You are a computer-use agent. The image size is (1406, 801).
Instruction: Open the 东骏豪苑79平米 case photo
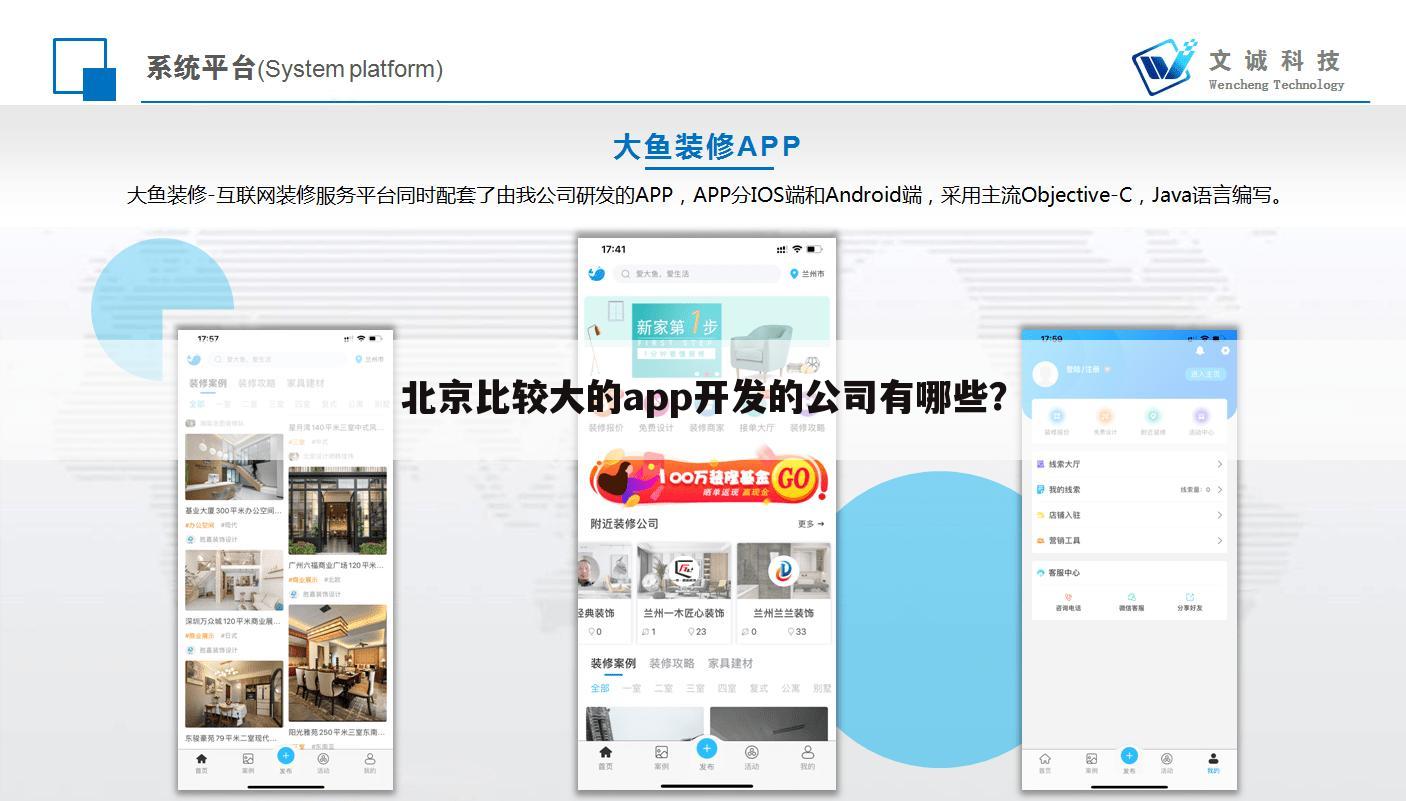(234, 693)
